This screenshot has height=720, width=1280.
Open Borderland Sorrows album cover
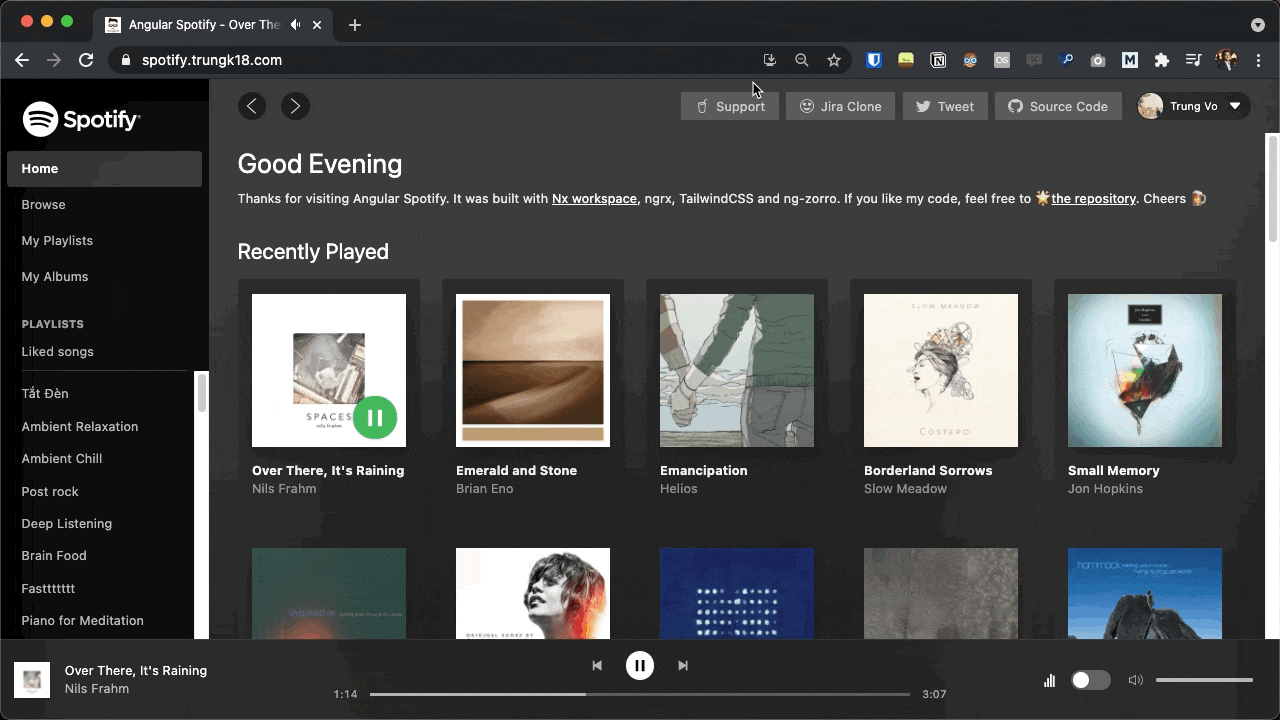(941, 370)
